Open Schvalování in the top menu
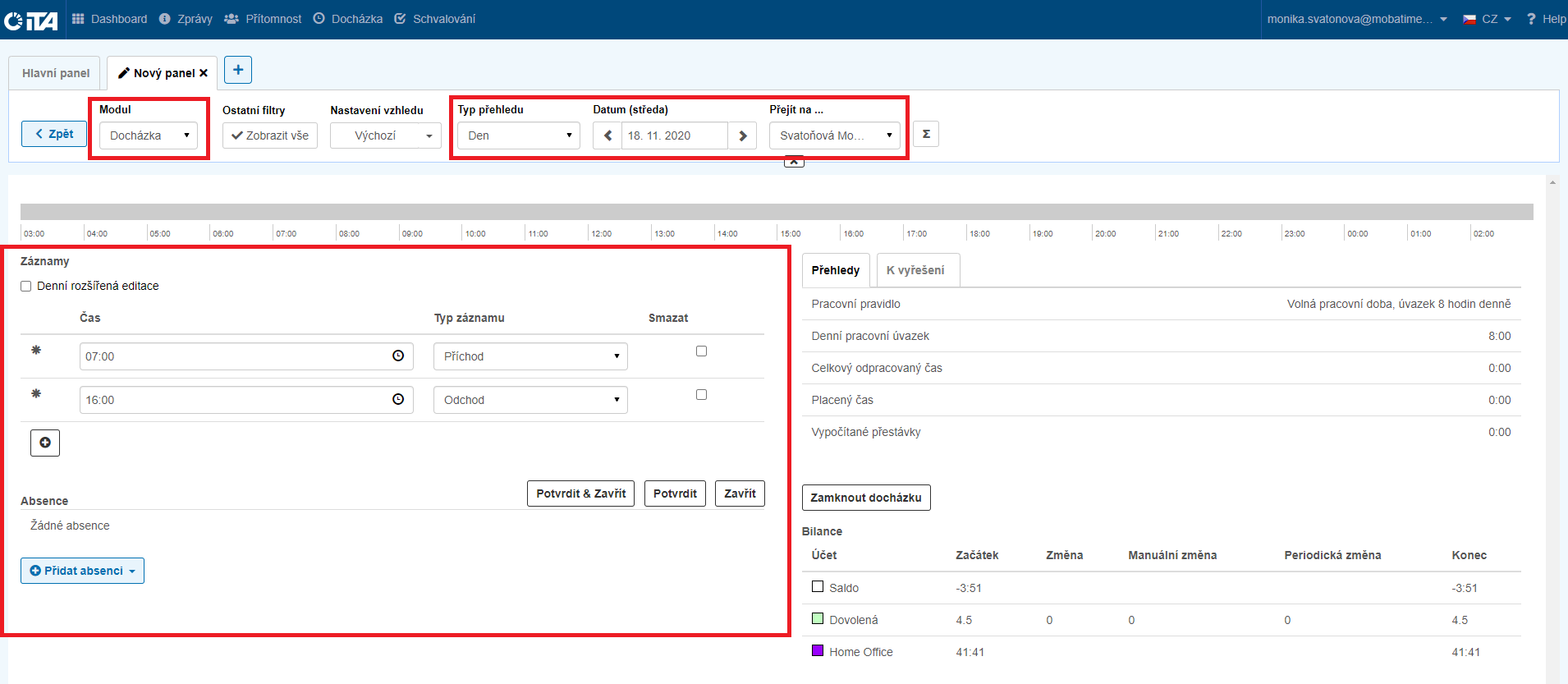Viewport: 1568px width, 684px height. (x=435, y=19)
